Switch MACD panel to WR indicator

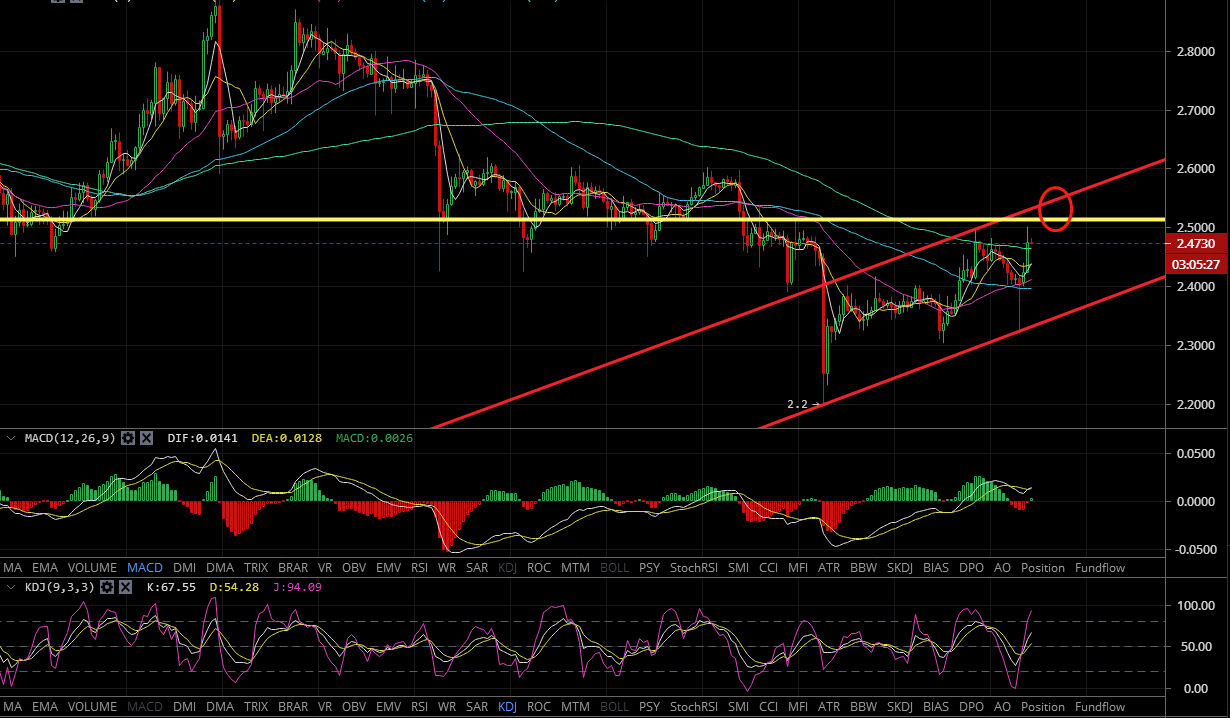448,567
